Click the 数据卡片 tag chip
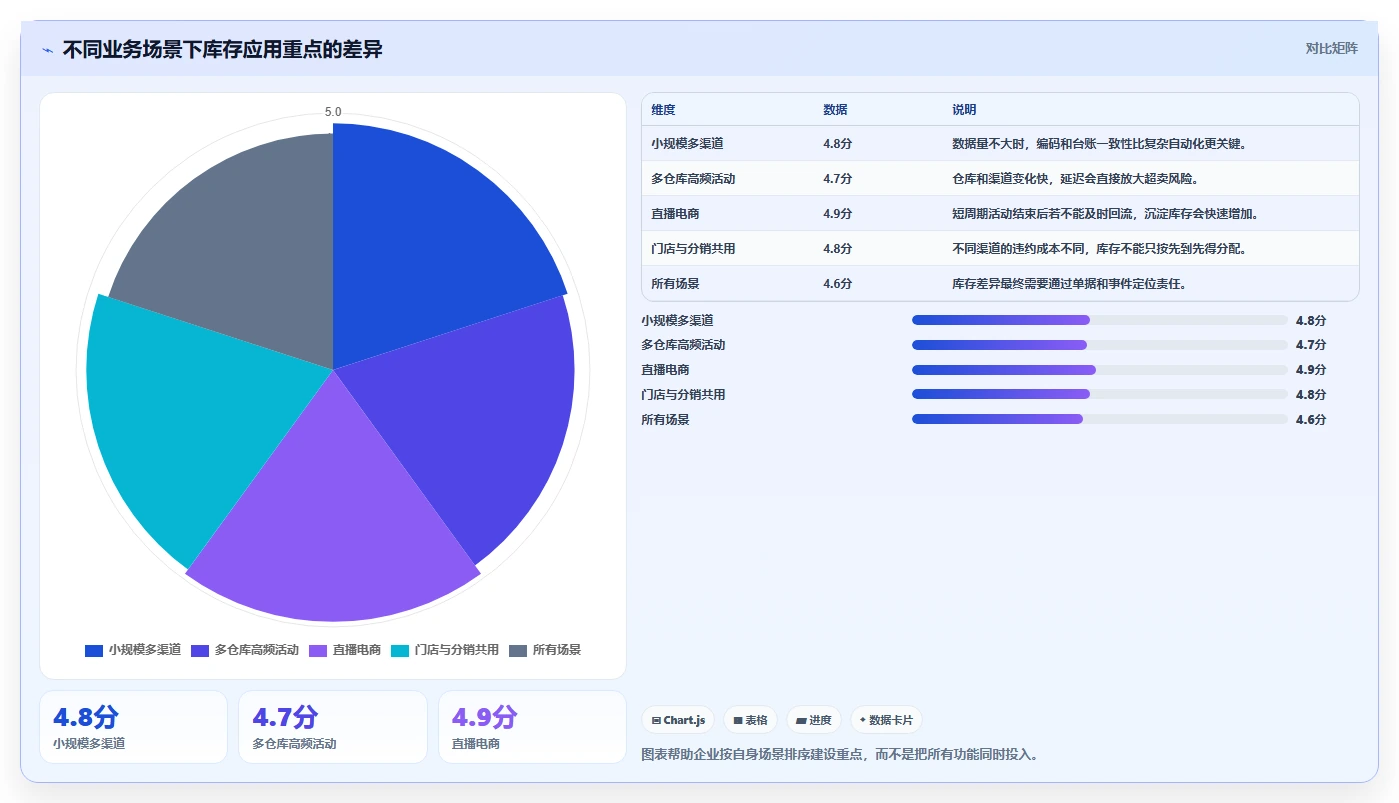Screen dimensions: 1399x803 886,720
